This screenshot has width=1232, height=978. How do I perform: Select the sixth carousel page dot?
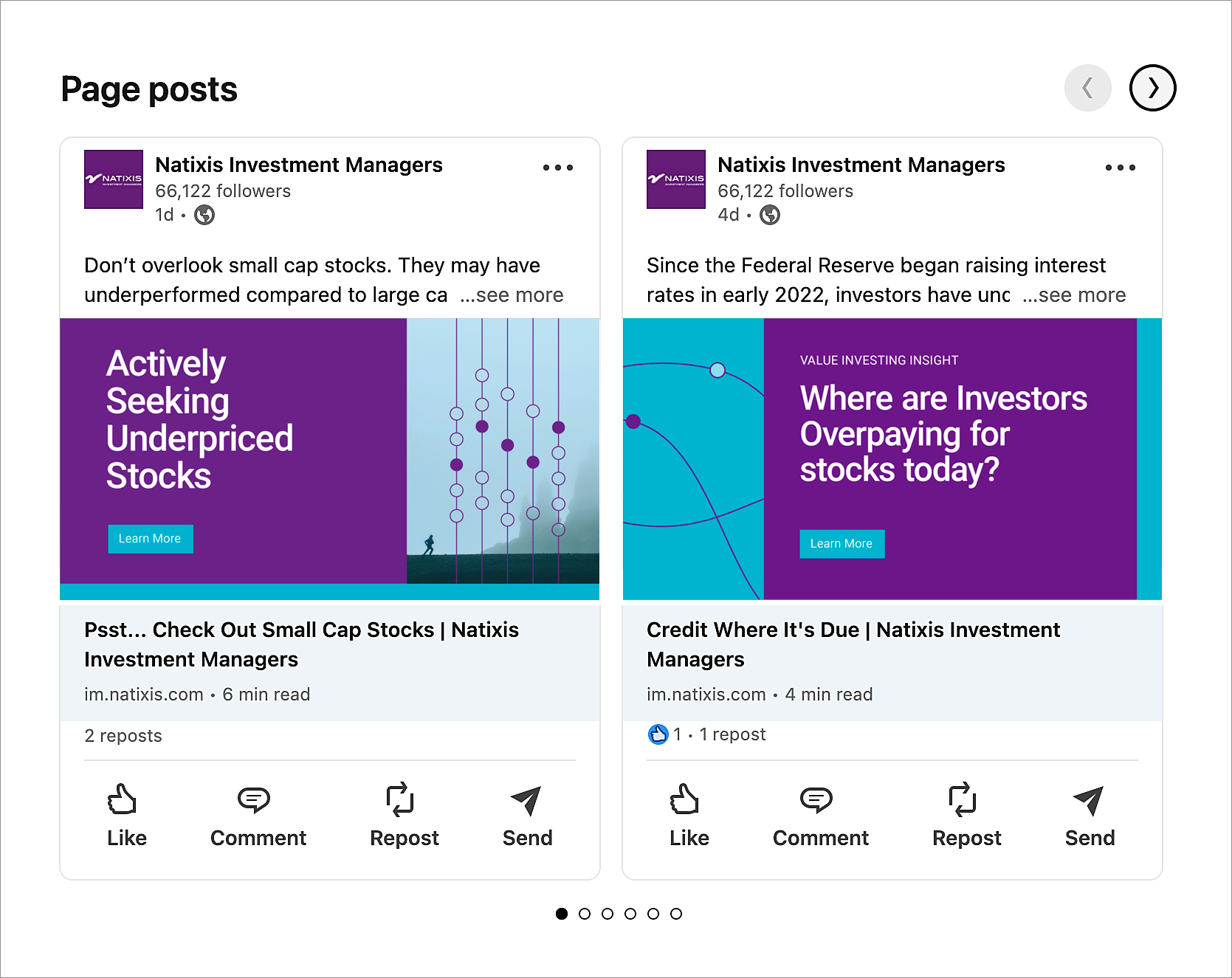676,914
